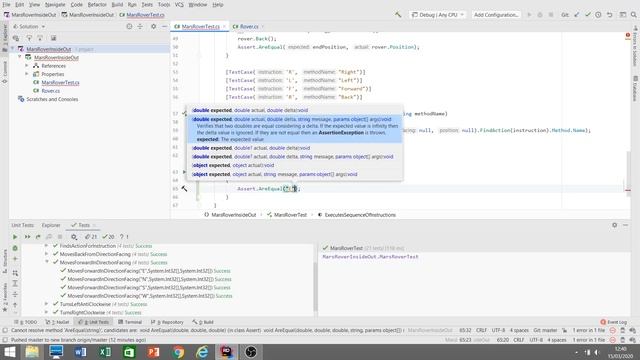Screen dimensions: 640x360
Task: Open the VCS menu
Action: point(179,4)
